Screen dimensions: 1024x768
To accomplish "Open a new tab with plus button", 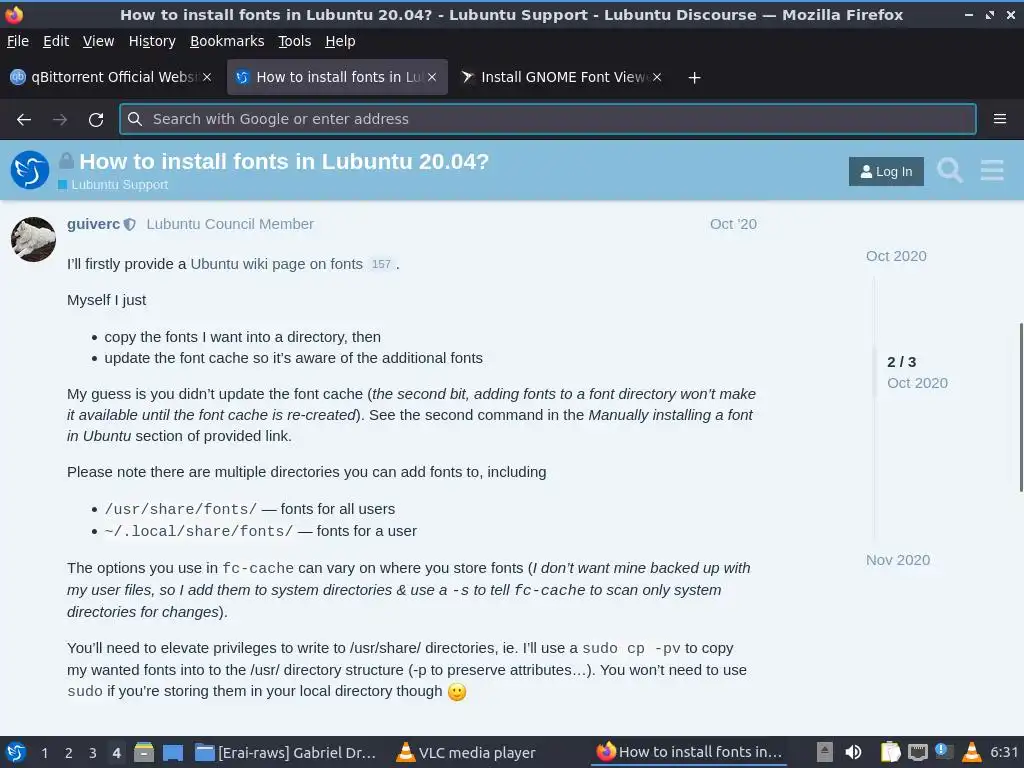I will [694, 78].
